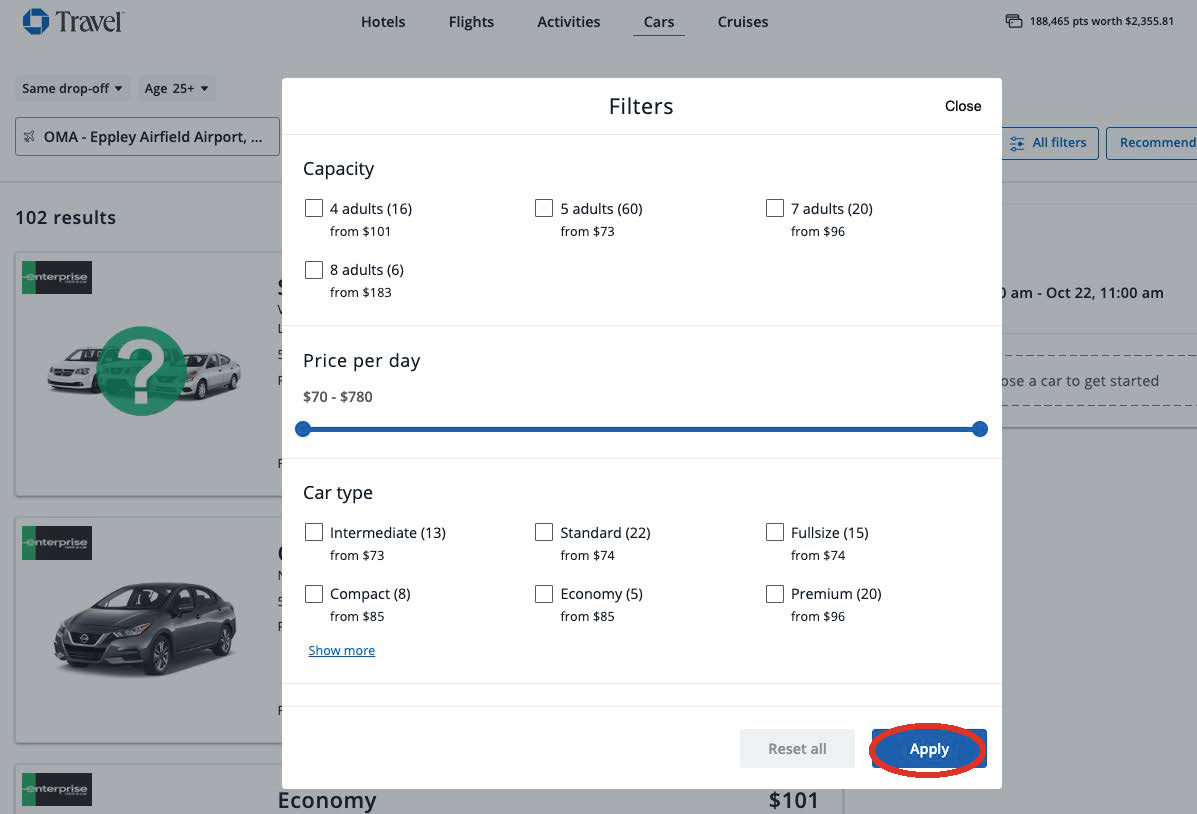Click the OMA Eppley Airfield location field
The width and height of the screenshot is (1197, 814).
click(x=148, y=137)
